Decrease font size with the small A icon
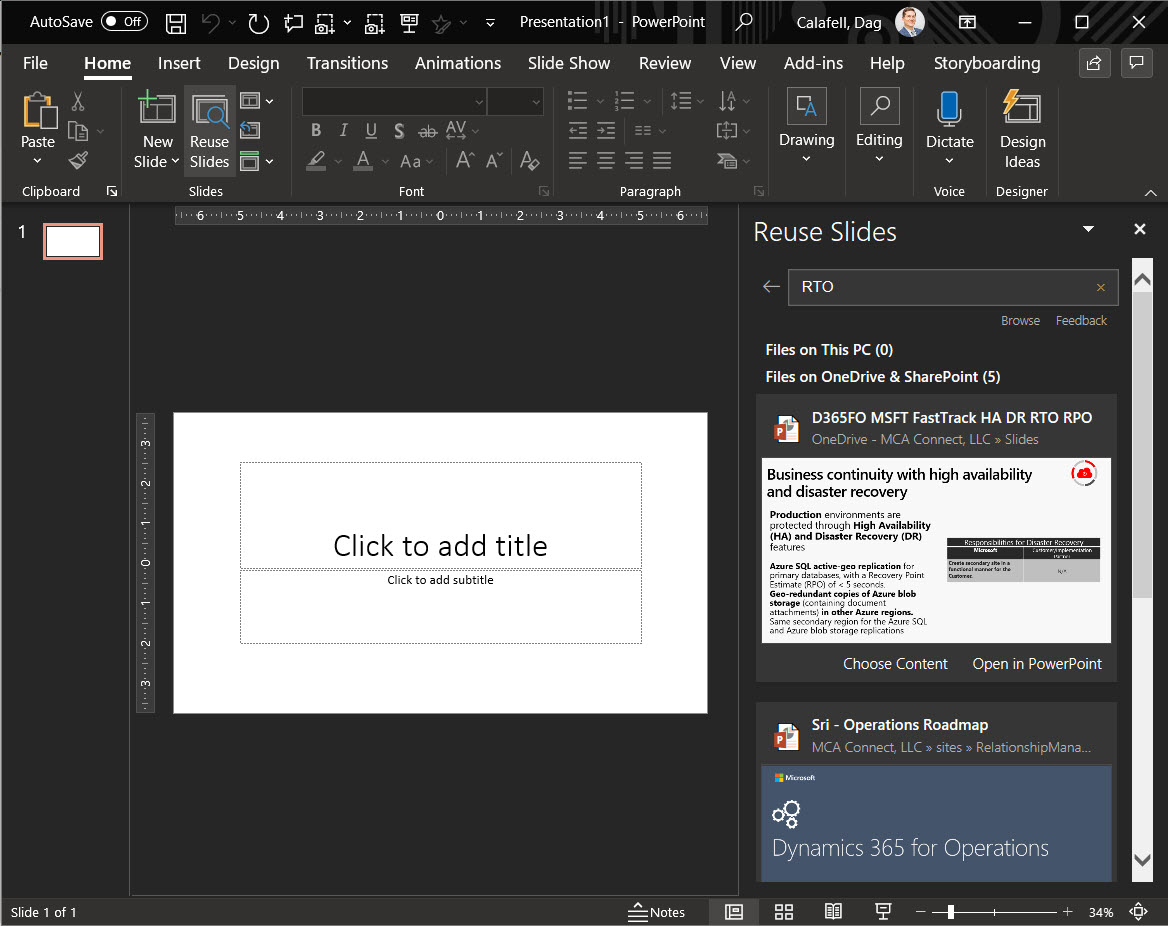Screen dimensions: 1168x926 click(x=495, y=159)
